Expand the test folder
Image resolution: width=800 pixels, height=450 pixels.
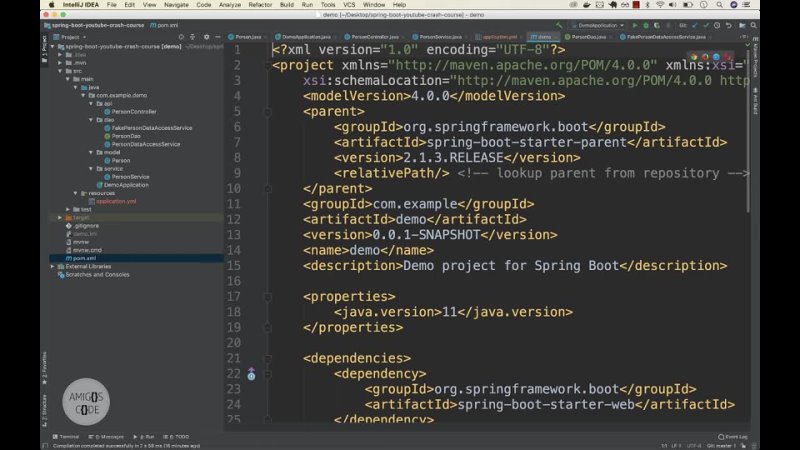pyautogui.click(x=68, y=209)
